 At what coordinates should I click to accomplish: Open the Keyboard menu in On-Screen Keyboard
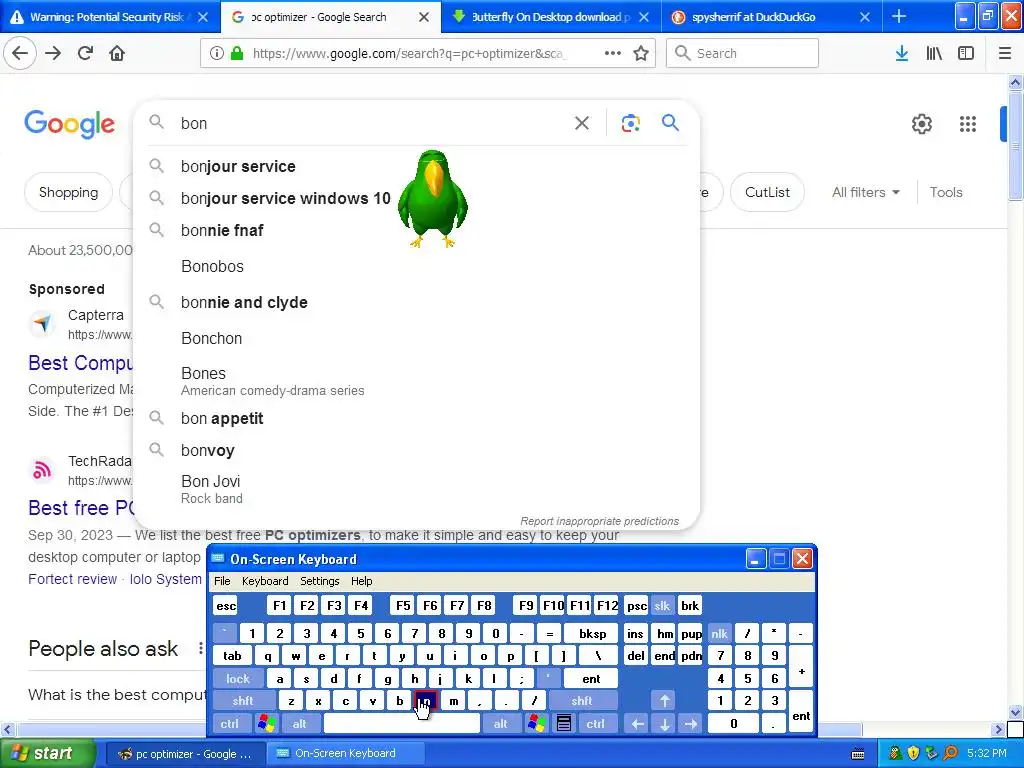pyautogui.click(x=265, y=581)
